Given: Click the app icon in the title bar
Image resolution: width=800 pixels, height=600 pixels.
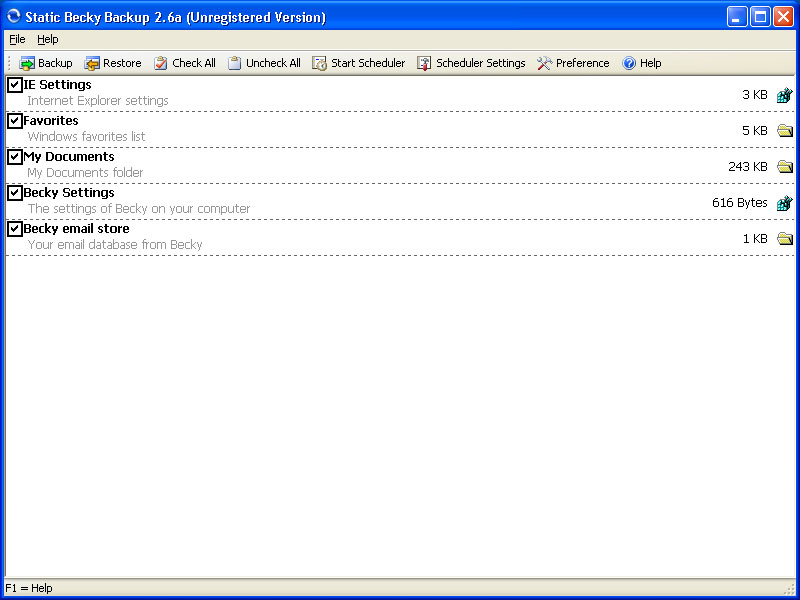Looking at the screenshot, I should [13, 16].
